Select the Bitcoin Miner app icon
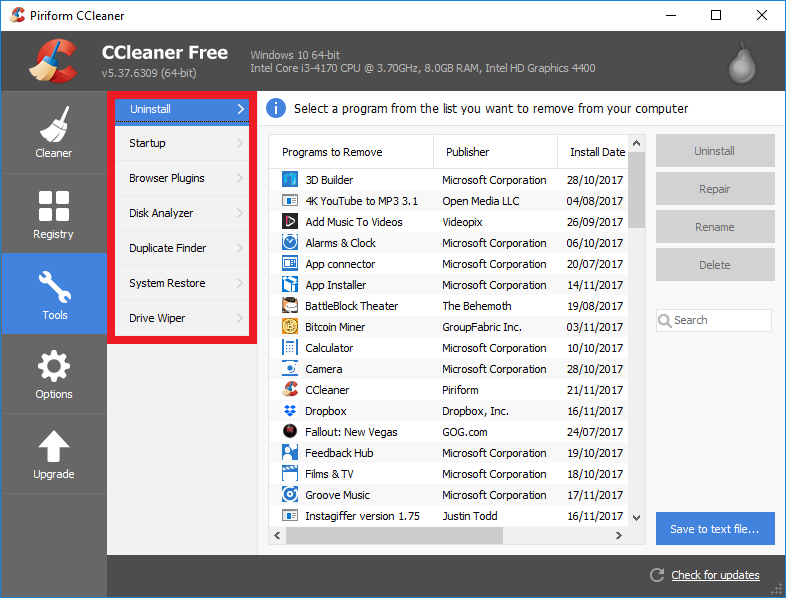The image size is (786, 598). point(290,327)
